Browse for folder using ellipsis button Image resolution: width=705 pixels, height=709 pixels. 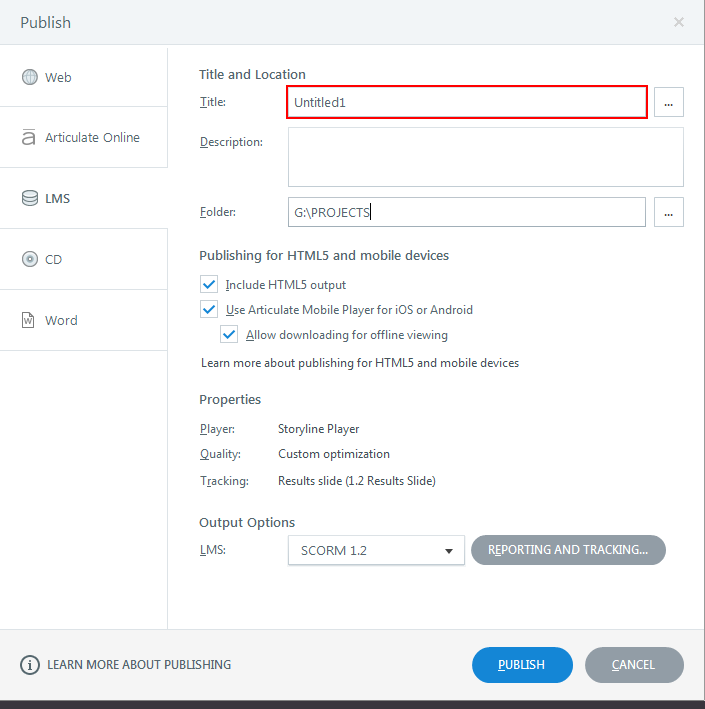pos(669,212)
